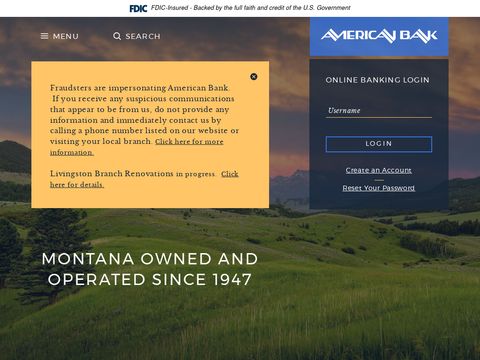Click the American Bank logo
Screen dimensions: 480x360
[x=379, y=36]
